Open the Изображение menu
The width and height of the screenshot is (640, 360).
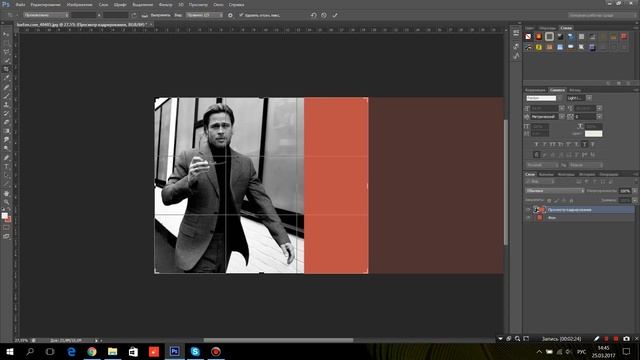[80, 4]
